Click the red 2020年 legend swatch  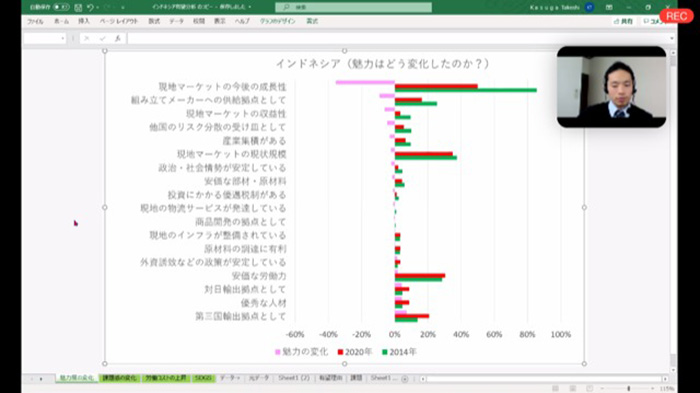340,352
